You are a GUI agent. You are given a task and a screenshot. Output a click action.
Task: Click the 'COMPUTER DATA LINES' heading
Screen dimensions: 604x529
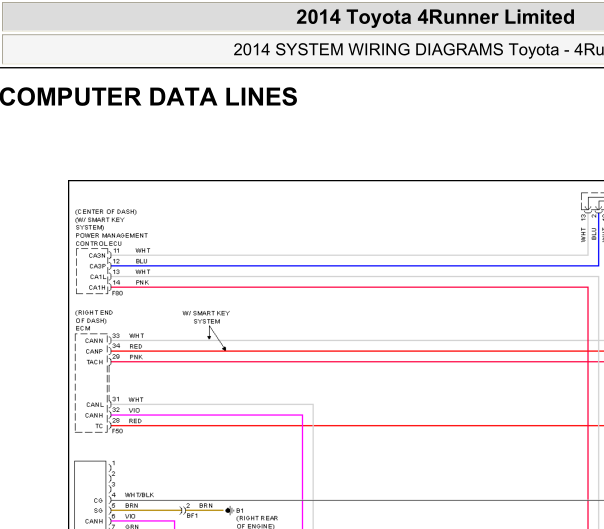click(x=149, y=97)
